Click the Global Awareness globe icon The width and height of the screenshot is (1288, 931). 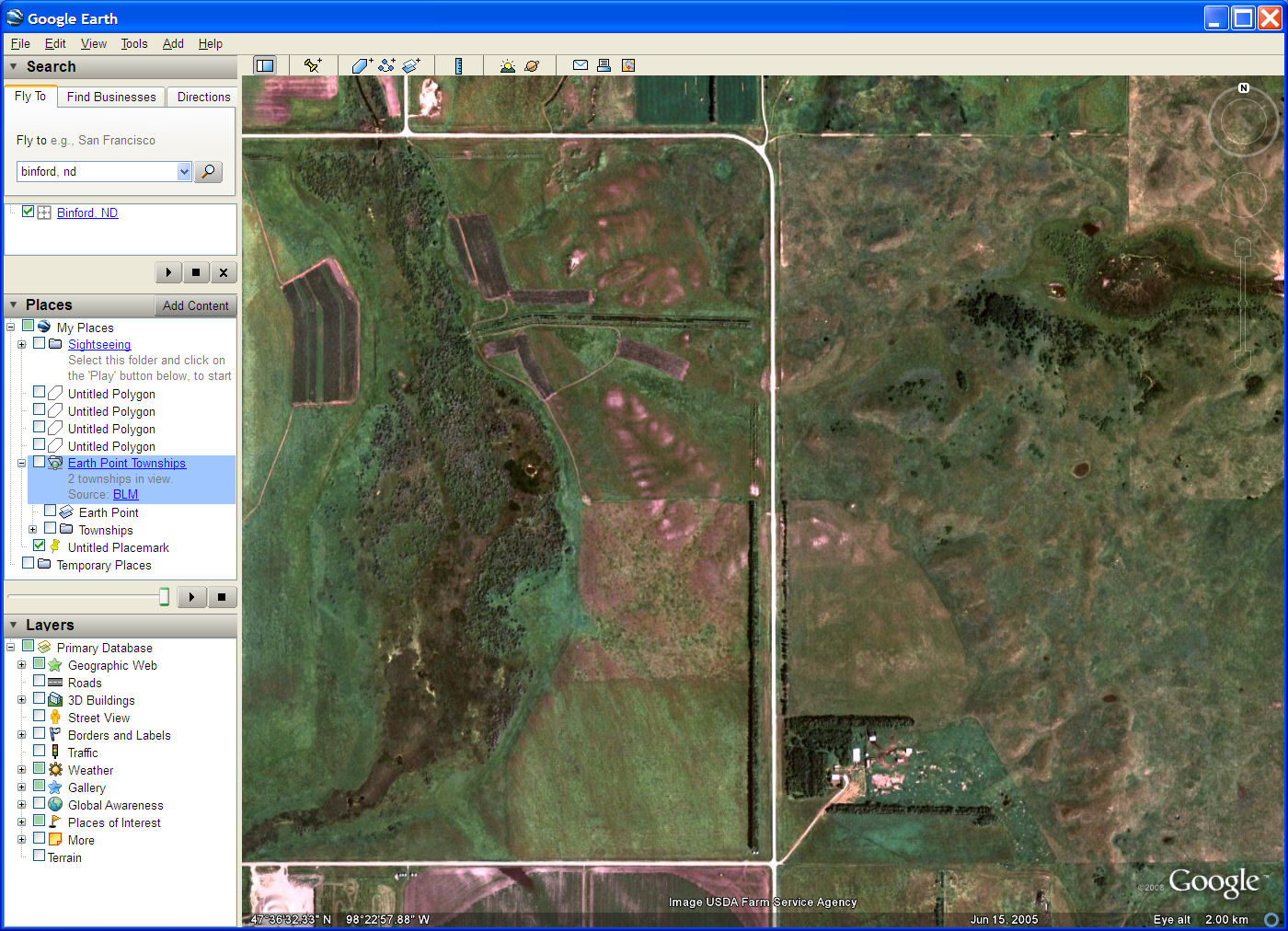coord(55,805)
